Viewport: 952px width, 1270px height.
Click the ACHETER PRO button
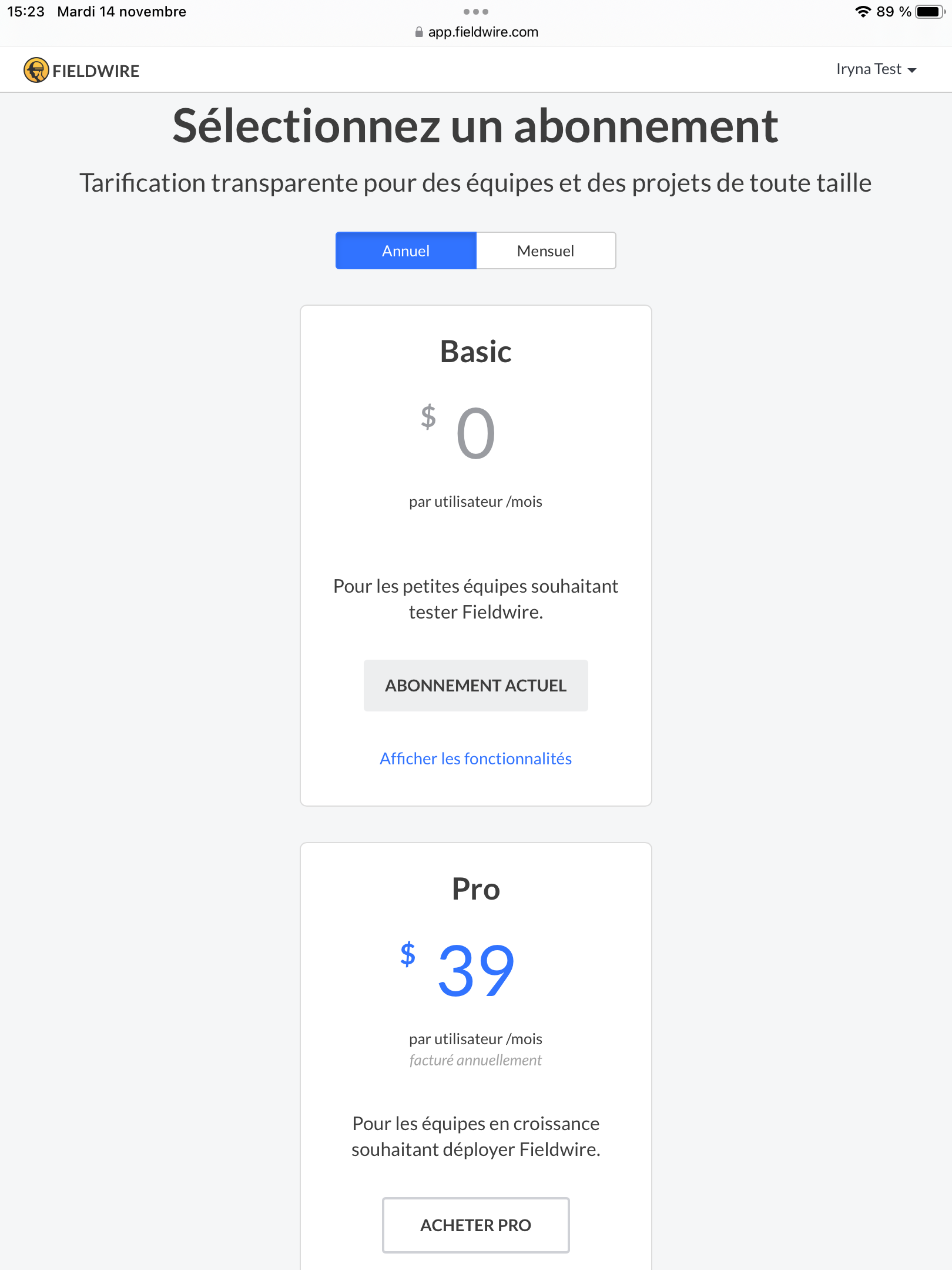click(476, 1225)
